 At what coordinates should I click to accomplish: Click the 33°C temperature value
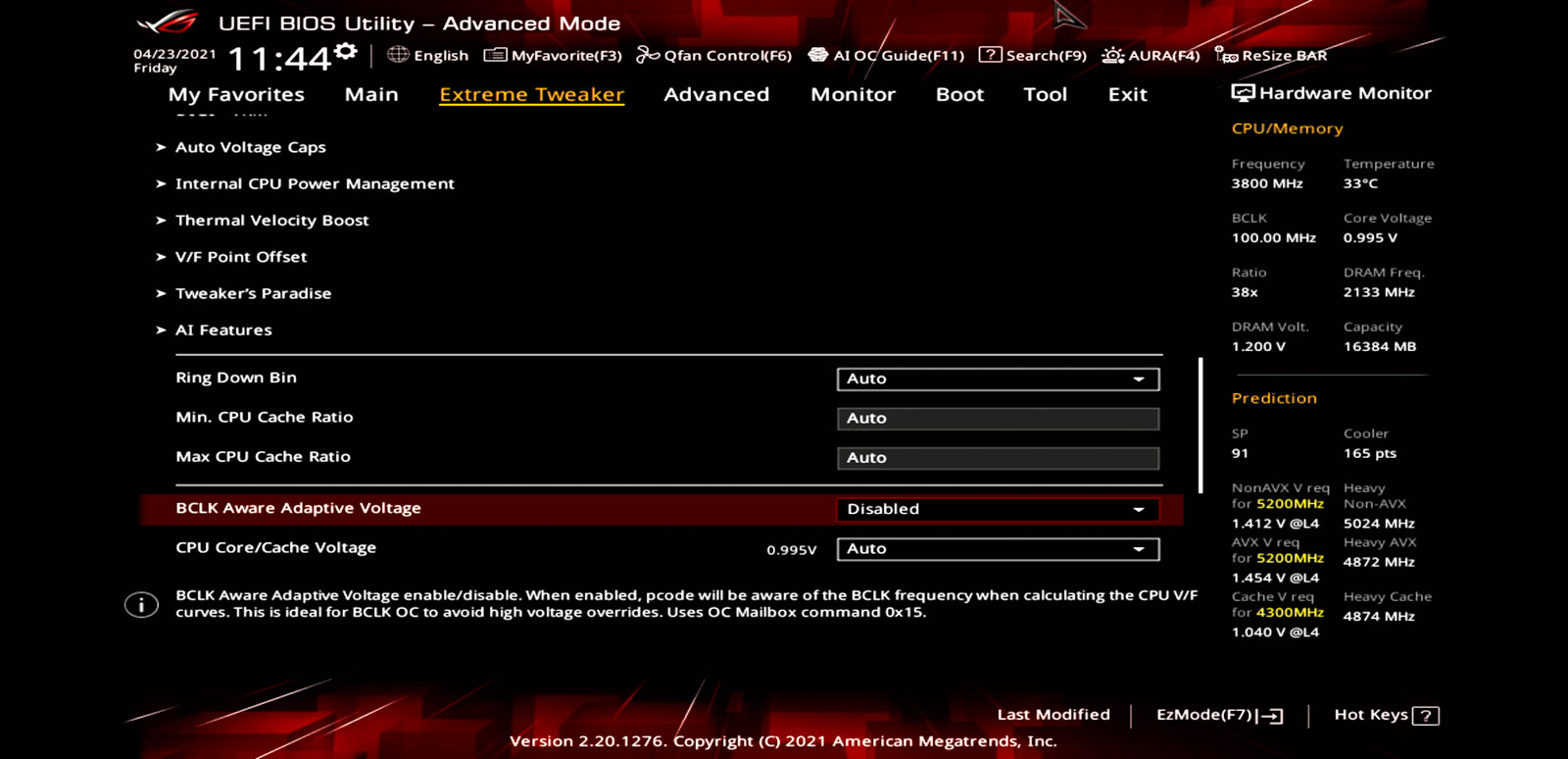coord(1360,183)
